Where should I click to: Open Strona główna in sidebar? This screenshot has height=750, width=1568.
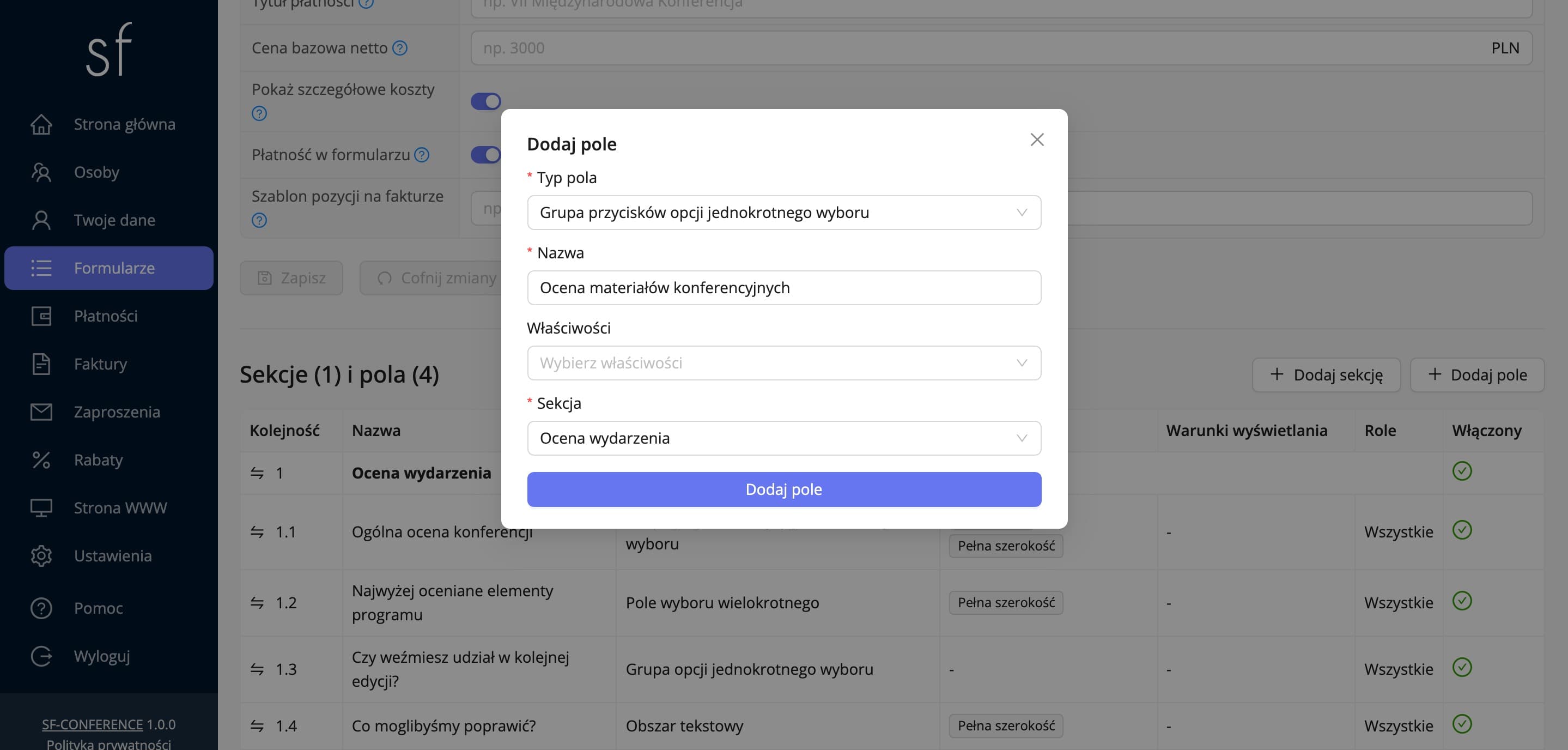108,124
